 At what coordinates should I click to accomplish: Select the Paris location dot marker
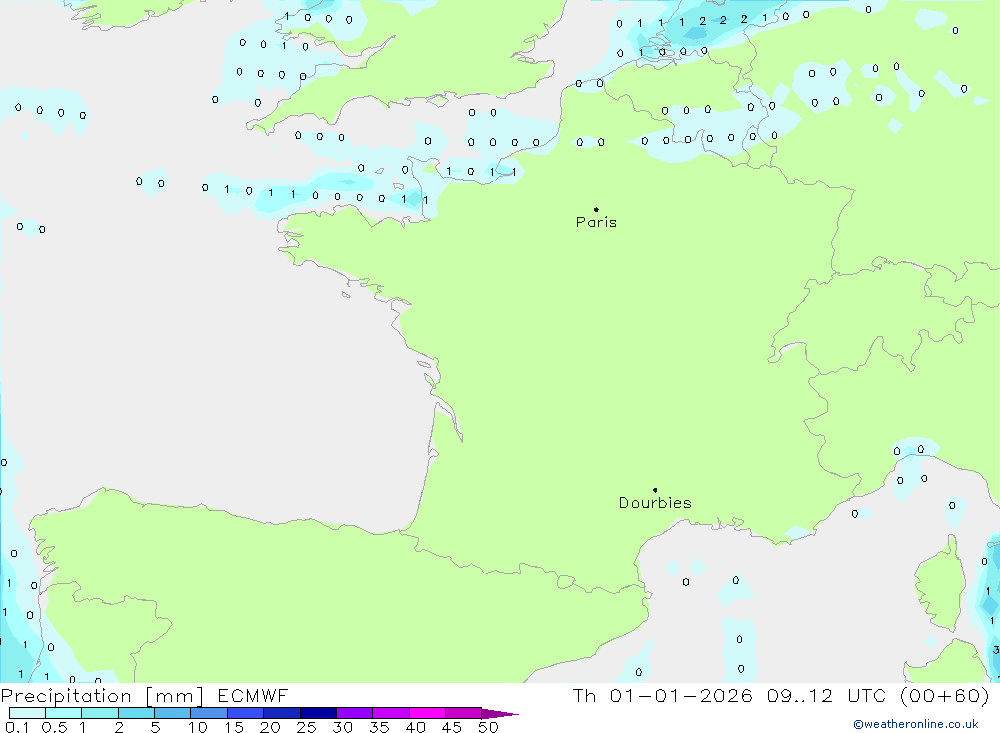pos(596,209)
